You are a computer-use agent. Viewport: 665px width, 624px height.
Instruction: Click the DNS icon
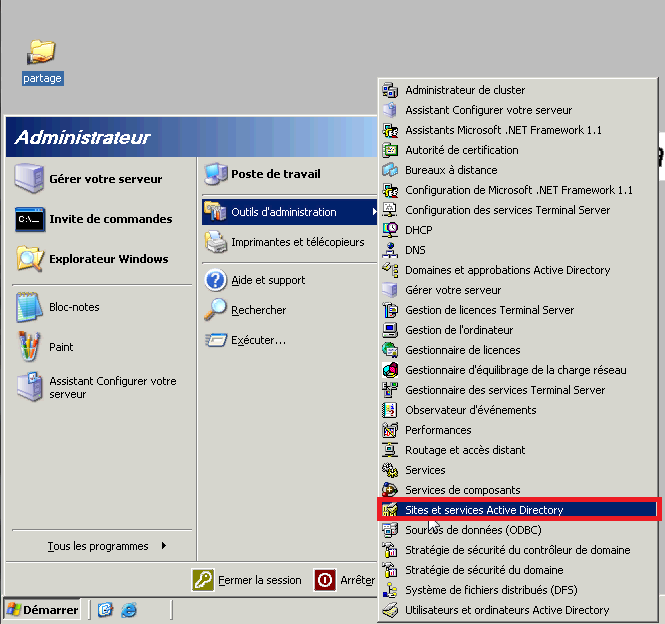(390, 250)
